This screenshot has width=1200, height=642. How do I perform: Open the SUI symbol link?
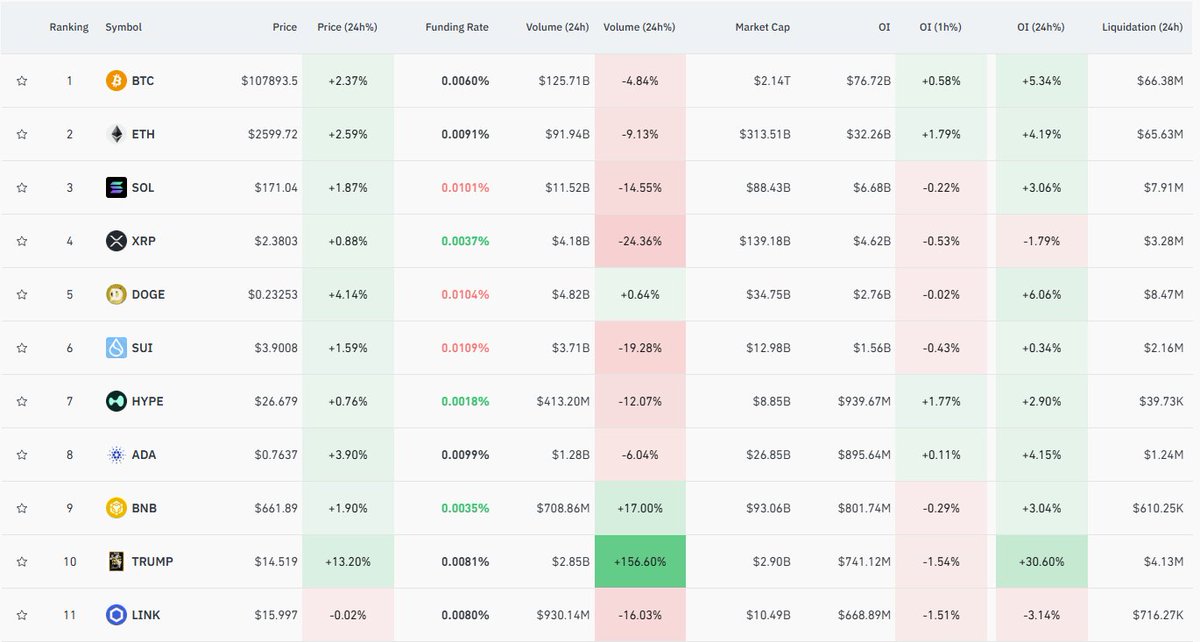(142, 348)
